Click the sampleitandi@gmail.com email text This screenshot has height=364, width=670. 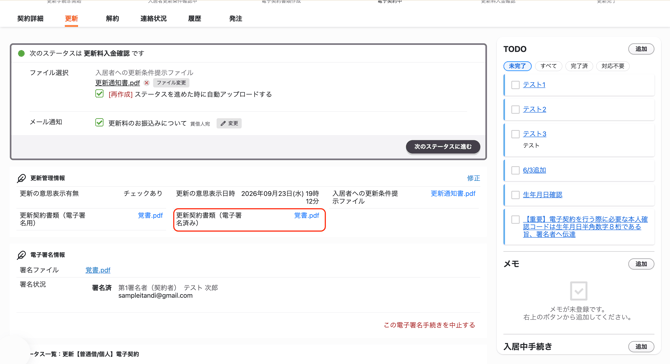pos(156,296)
